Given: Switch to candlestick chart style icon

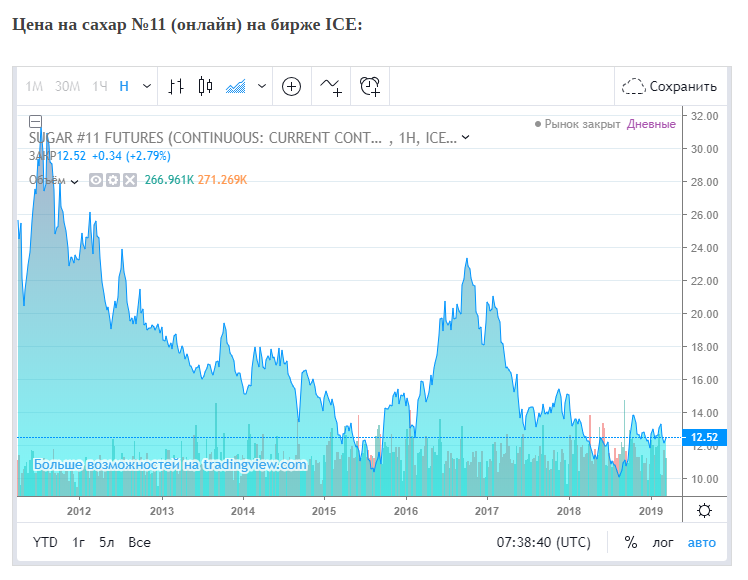Looking at the screenshot, I should coord(205,86).
